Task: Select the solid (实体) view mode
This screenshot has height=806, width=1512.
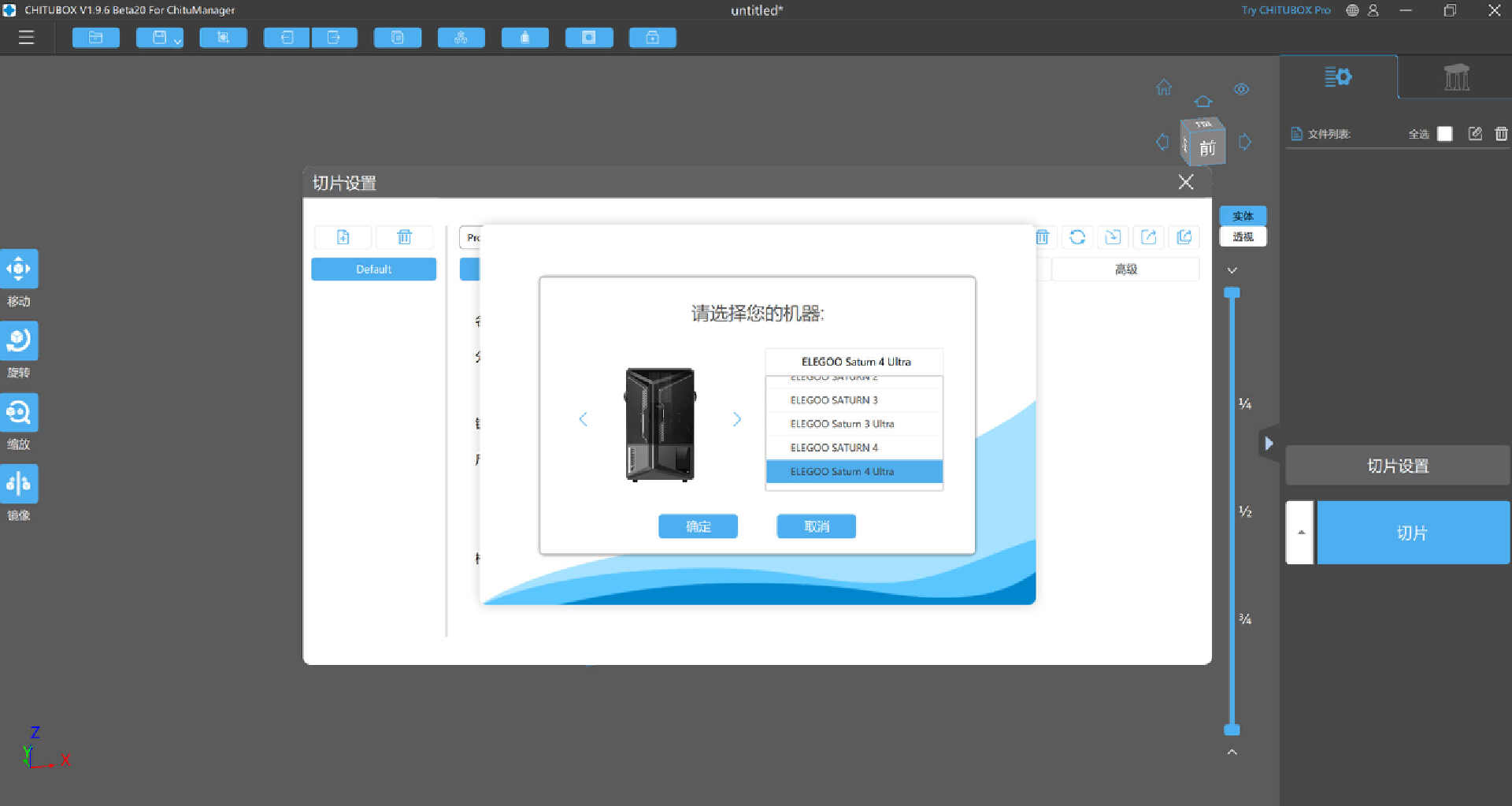Action: click(1243, 216)
